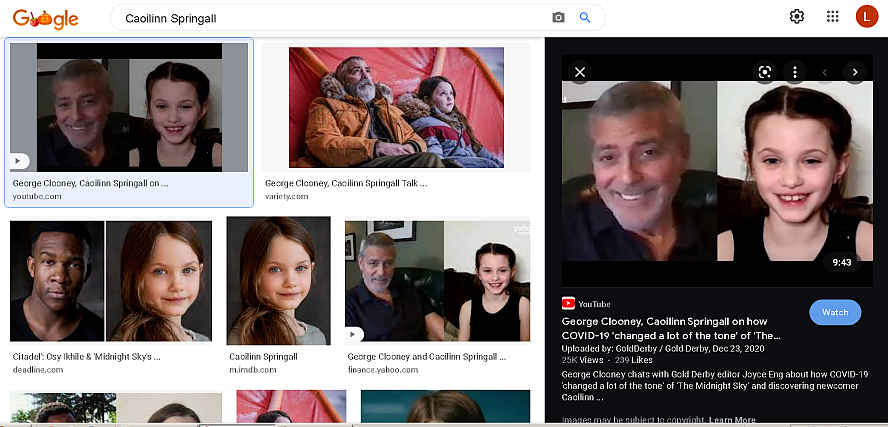Open the three-dot preview options menu
Screen dimensions: 888x427
click(795, 72)
